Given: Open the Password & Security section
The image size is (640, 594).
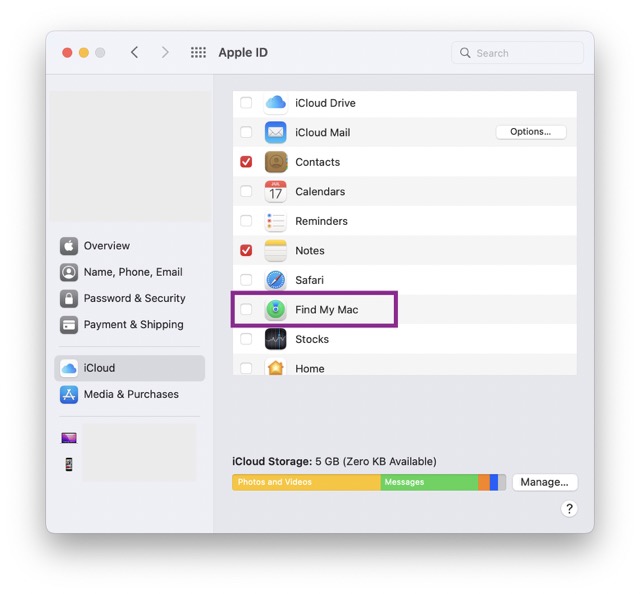Looking at the screenshot, I should coord(134,298).
